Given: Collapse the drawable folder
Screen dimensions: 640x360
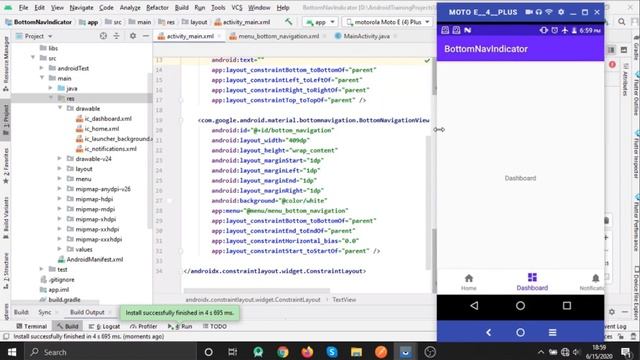Looking at the screenshot, I should 60,108.
